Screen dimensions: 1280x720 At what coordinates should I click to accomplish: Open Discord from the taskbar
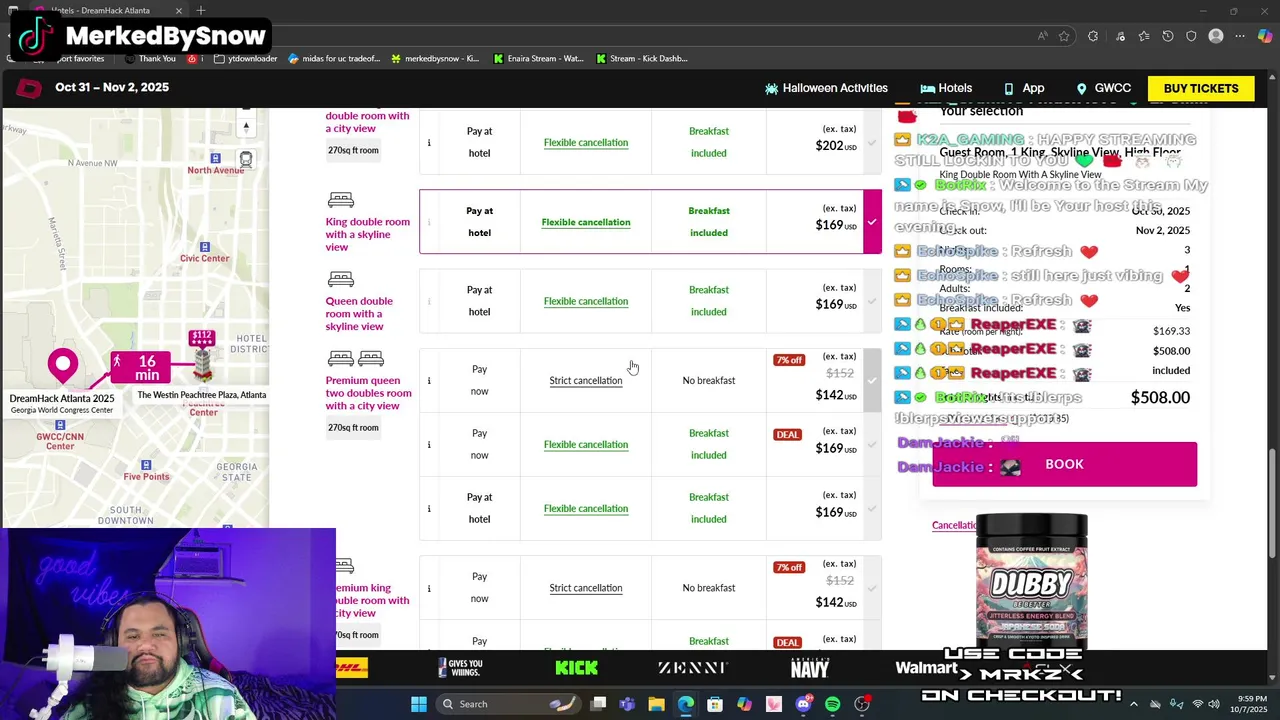pos(803,704)
